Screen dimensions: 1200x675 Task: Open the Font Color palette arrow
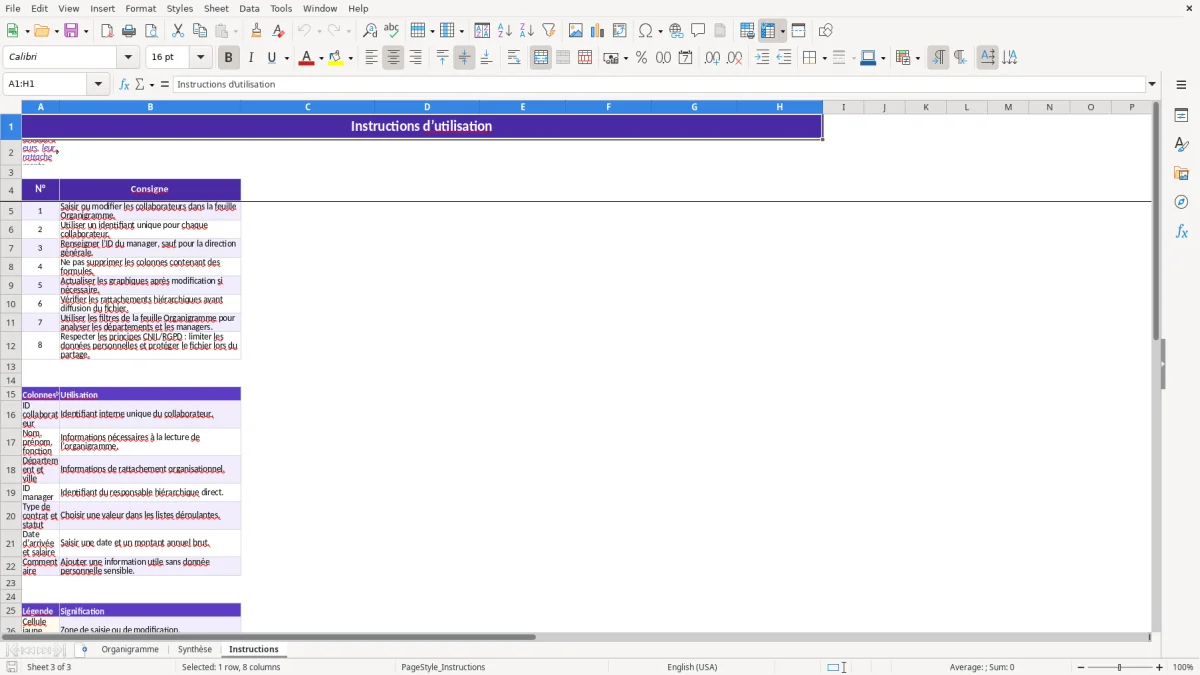coord(320,58)
